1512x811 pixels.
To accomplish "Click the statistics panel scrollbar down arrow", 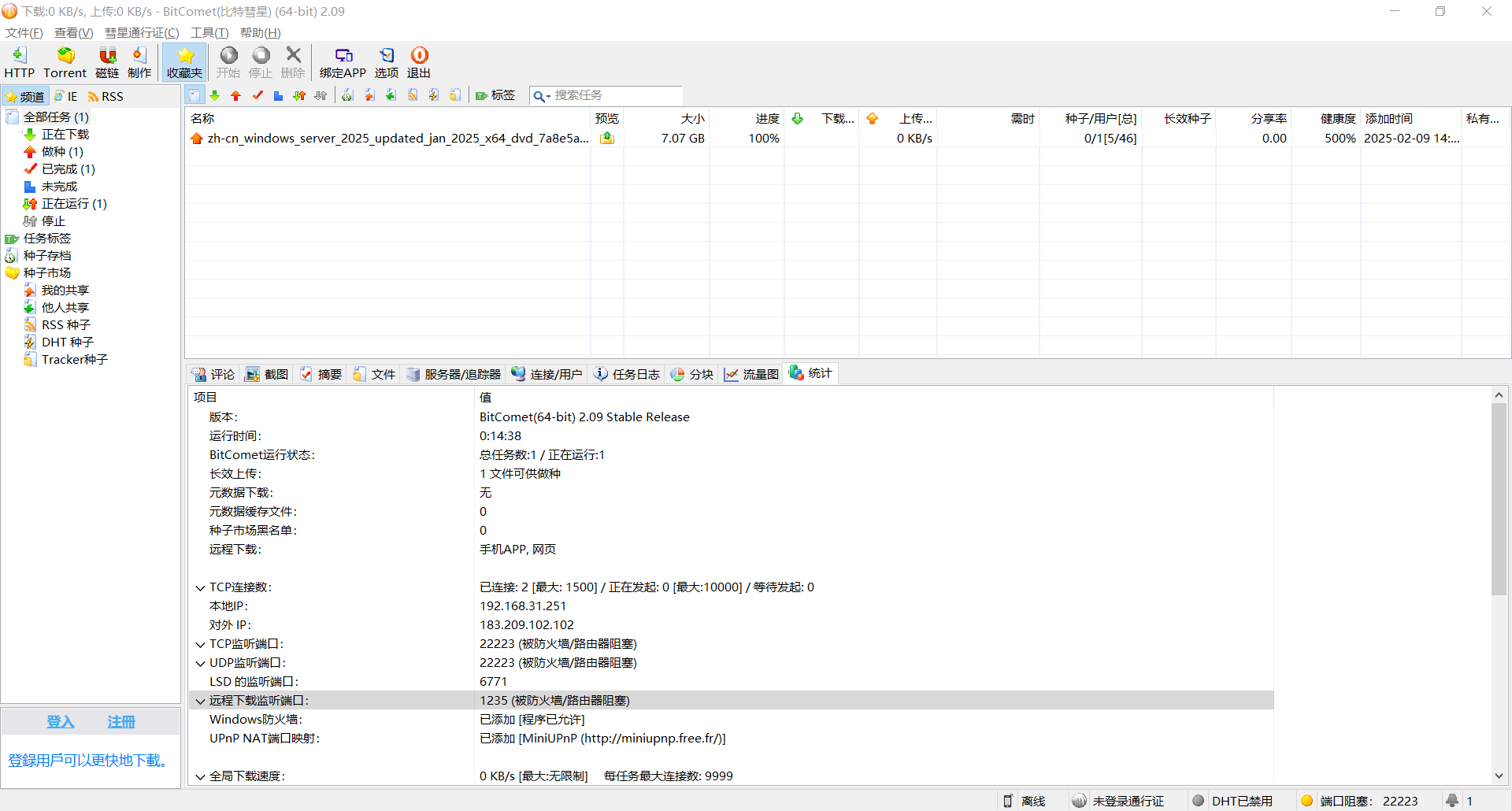I will click(x=1499, y=776).
